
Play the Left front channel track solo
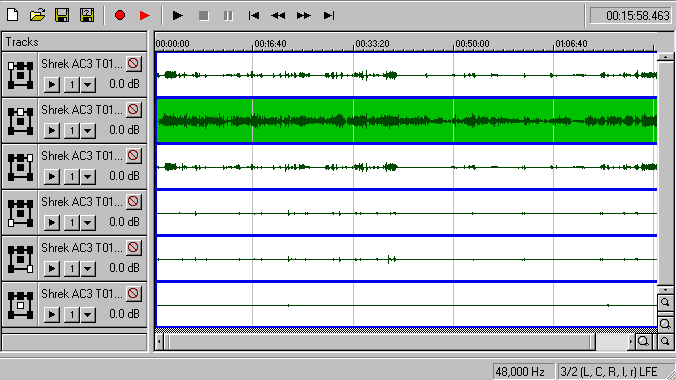(x=52, y=85)
